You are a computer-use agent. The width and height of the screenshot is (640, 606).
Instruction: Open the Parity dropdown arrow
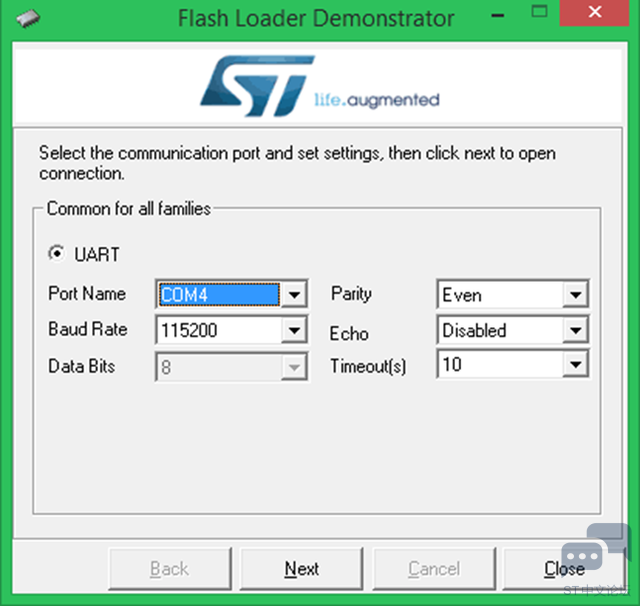click(576, 294)
